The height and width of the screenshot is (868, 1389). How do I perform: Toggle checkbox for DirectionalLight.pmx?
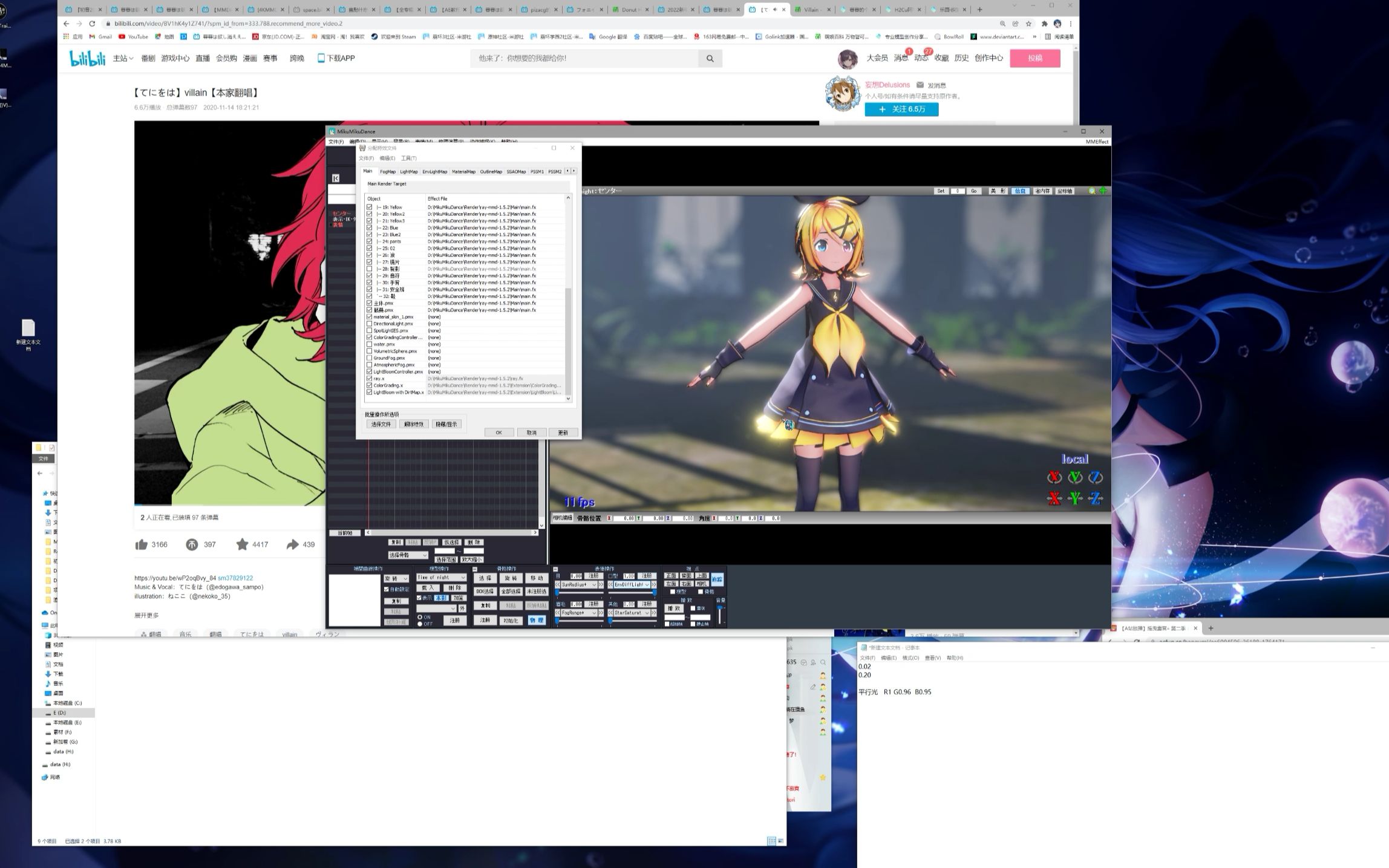point(370,324)
